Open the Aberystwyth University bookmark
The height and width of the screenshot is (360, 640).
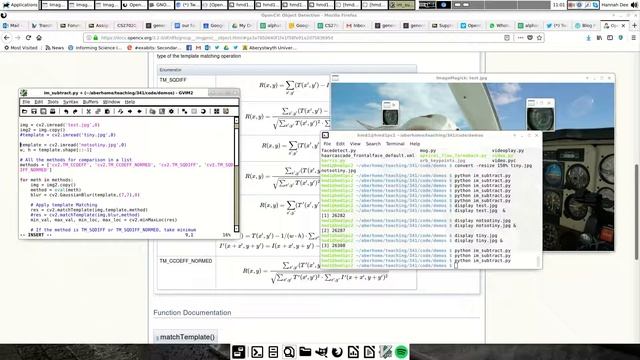click(x=269, y=48)
